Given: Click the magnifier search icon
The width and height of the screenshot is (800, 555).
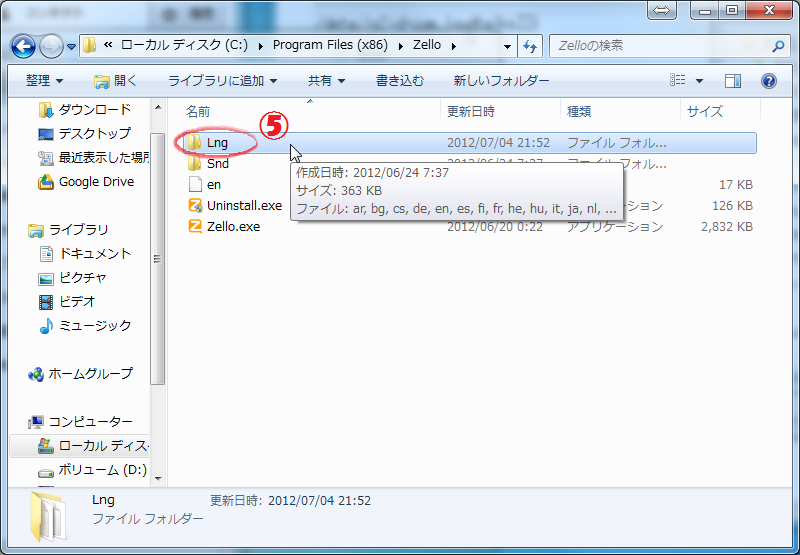Looking at the screenshot, I should click(778, 46).
